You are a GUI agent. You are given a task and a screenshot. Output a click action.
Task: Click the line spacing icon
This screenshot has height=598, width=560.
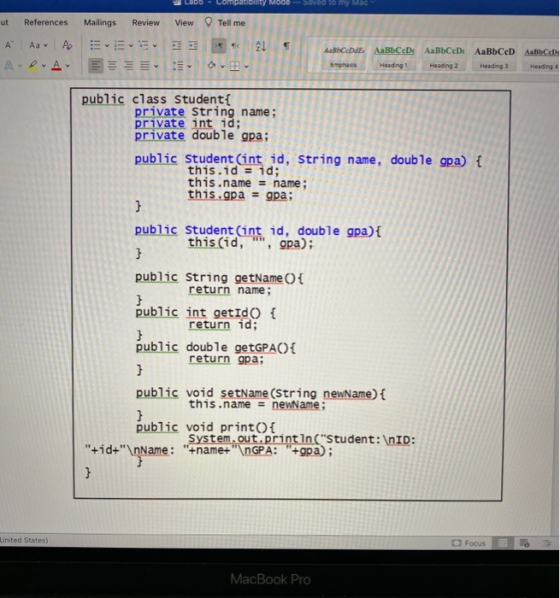178,66
